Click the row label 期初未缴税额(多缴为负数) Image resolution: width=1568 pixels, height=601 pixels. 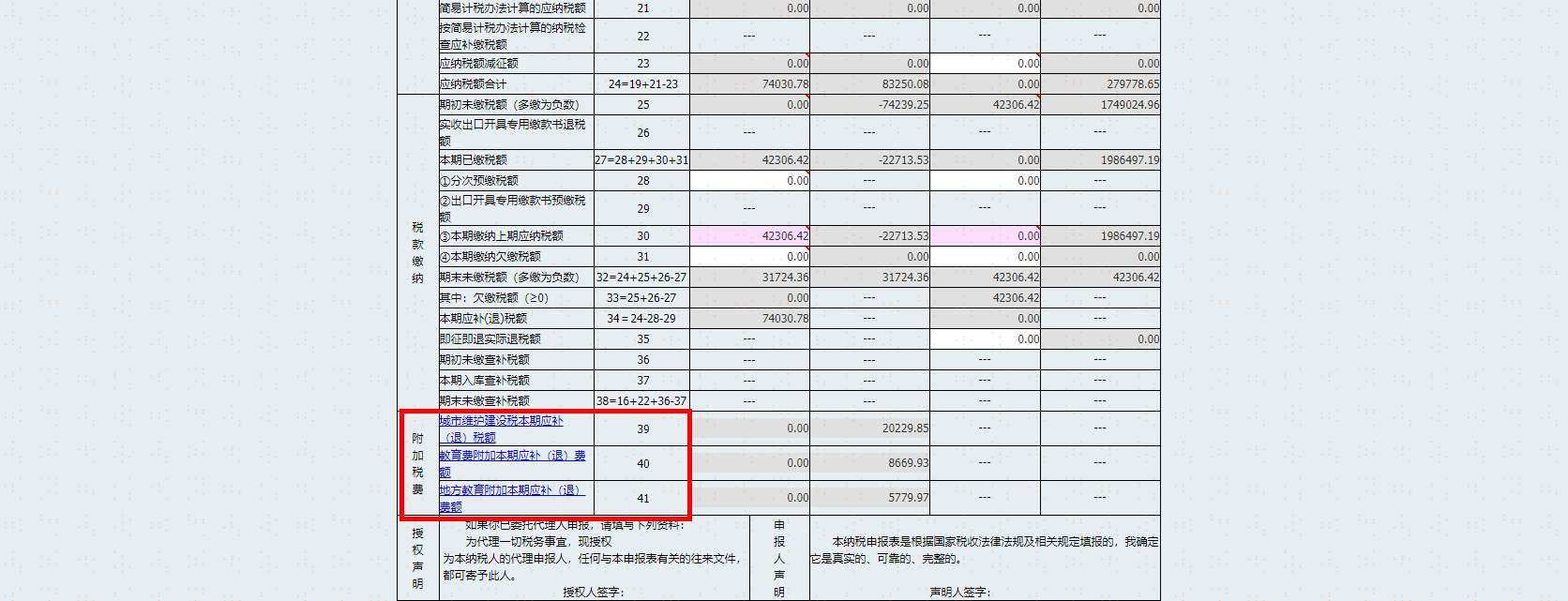click(509, 104)
